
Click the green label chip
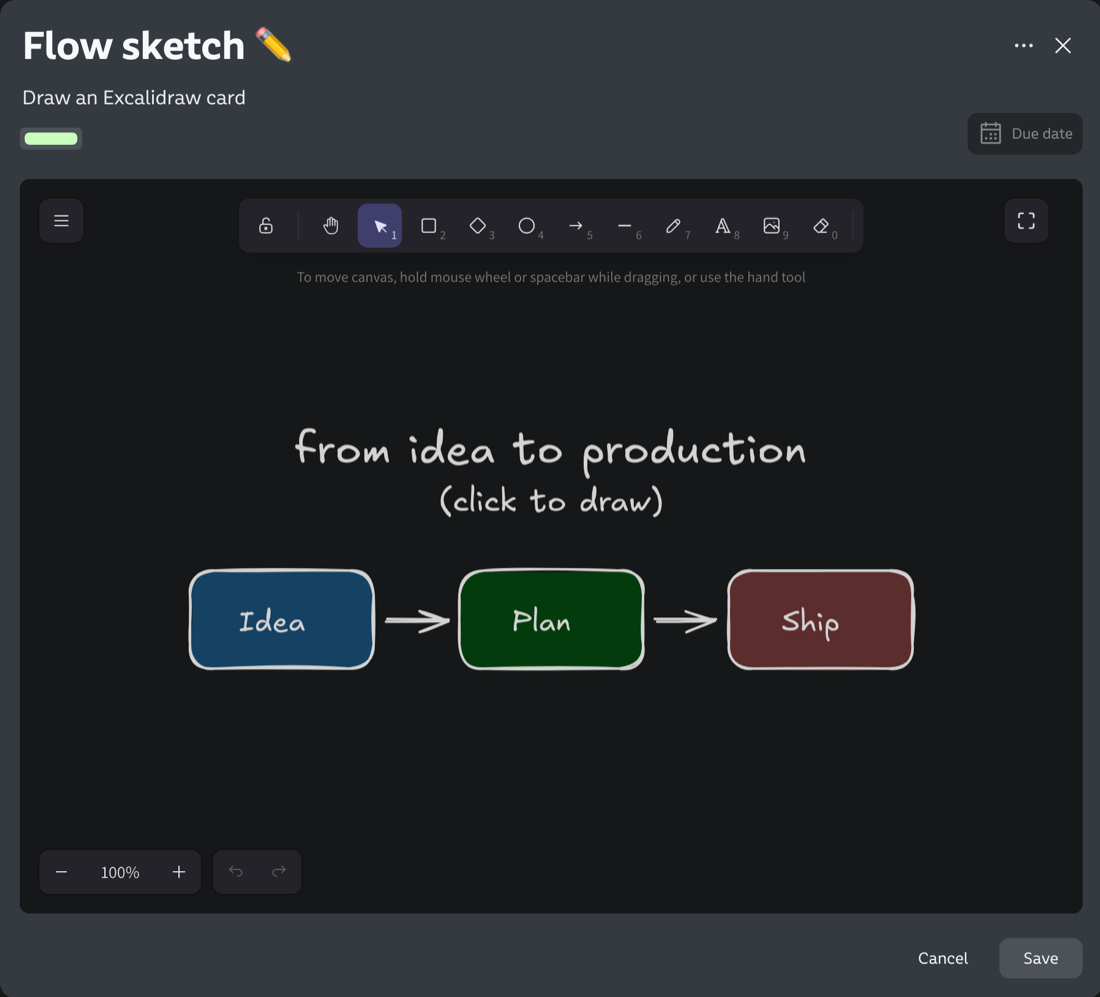[x=51, y=138]
